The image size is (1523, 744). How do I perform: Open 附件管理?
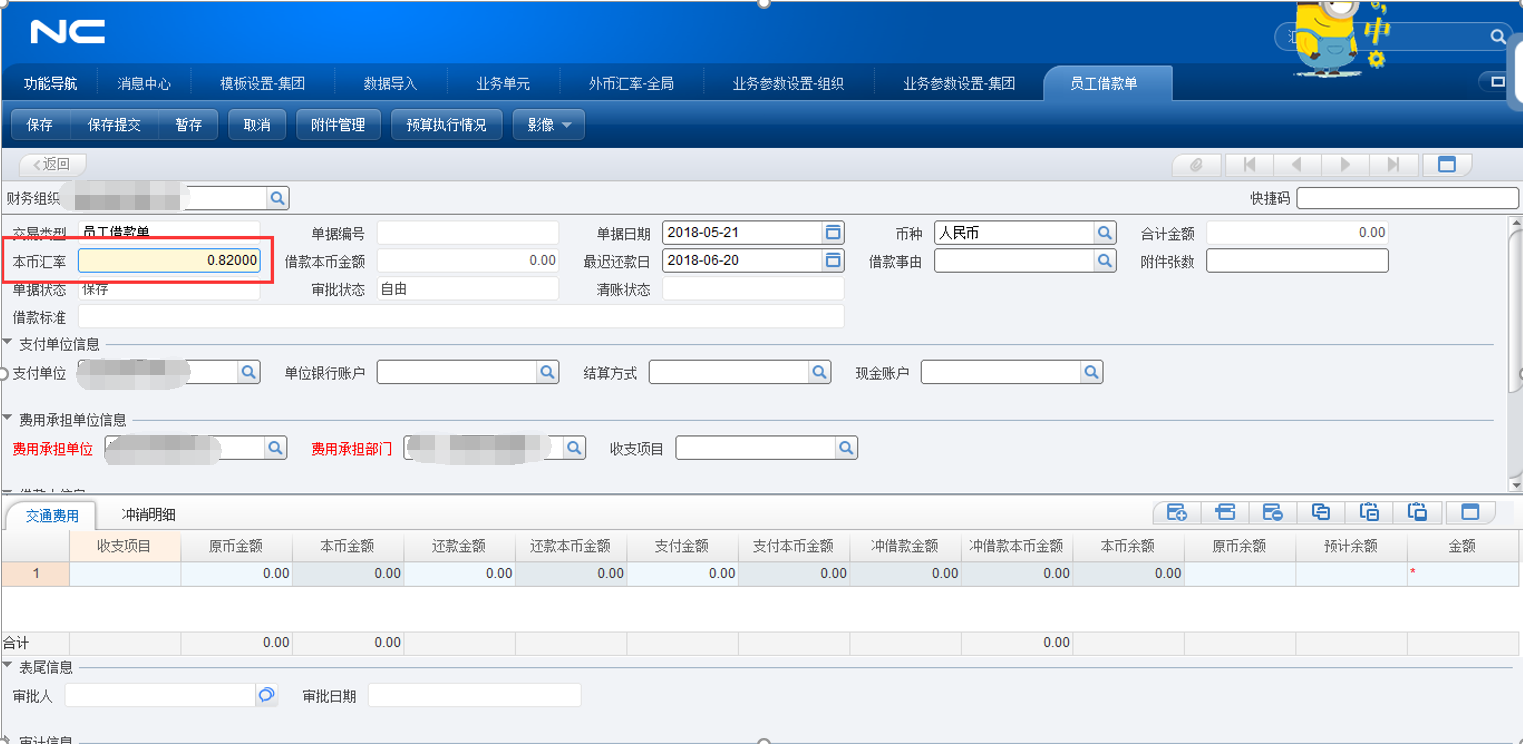[338, 125]
